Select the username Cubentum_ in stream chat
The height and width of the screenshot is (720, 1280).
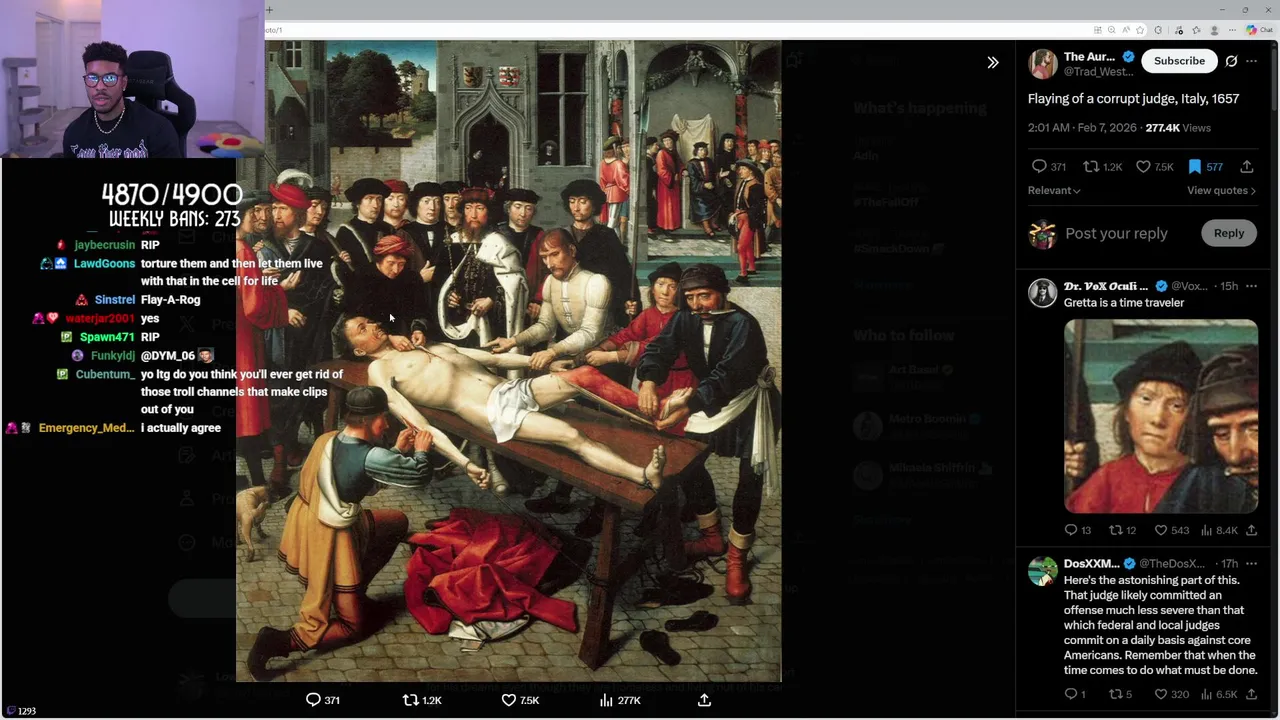click(105, 374)
